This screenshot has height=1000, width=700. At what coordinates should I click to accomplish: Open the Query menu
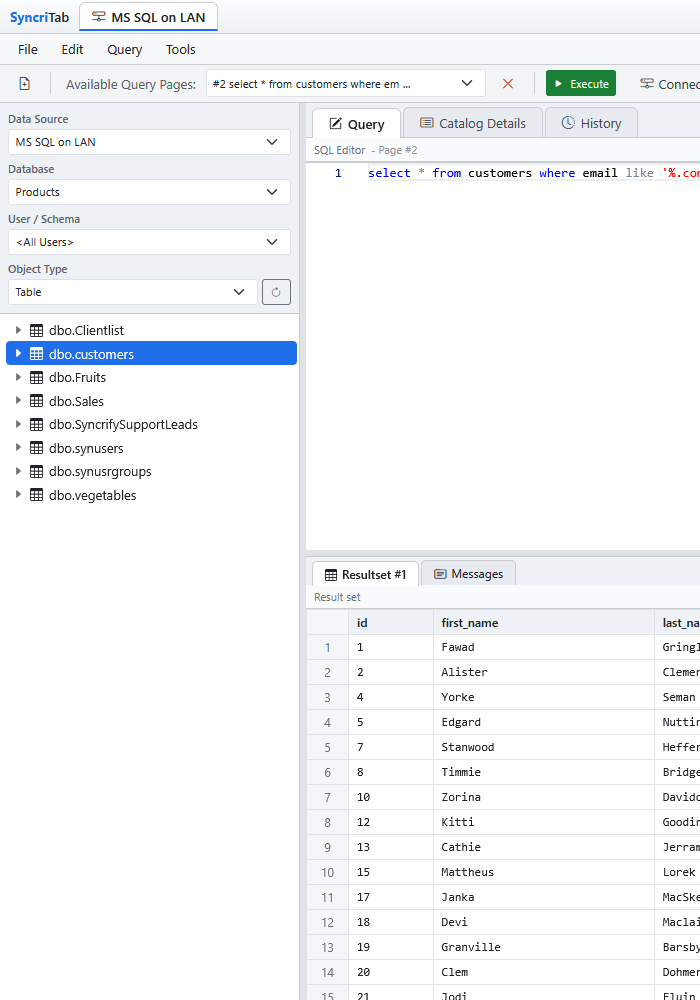(124, 49)
